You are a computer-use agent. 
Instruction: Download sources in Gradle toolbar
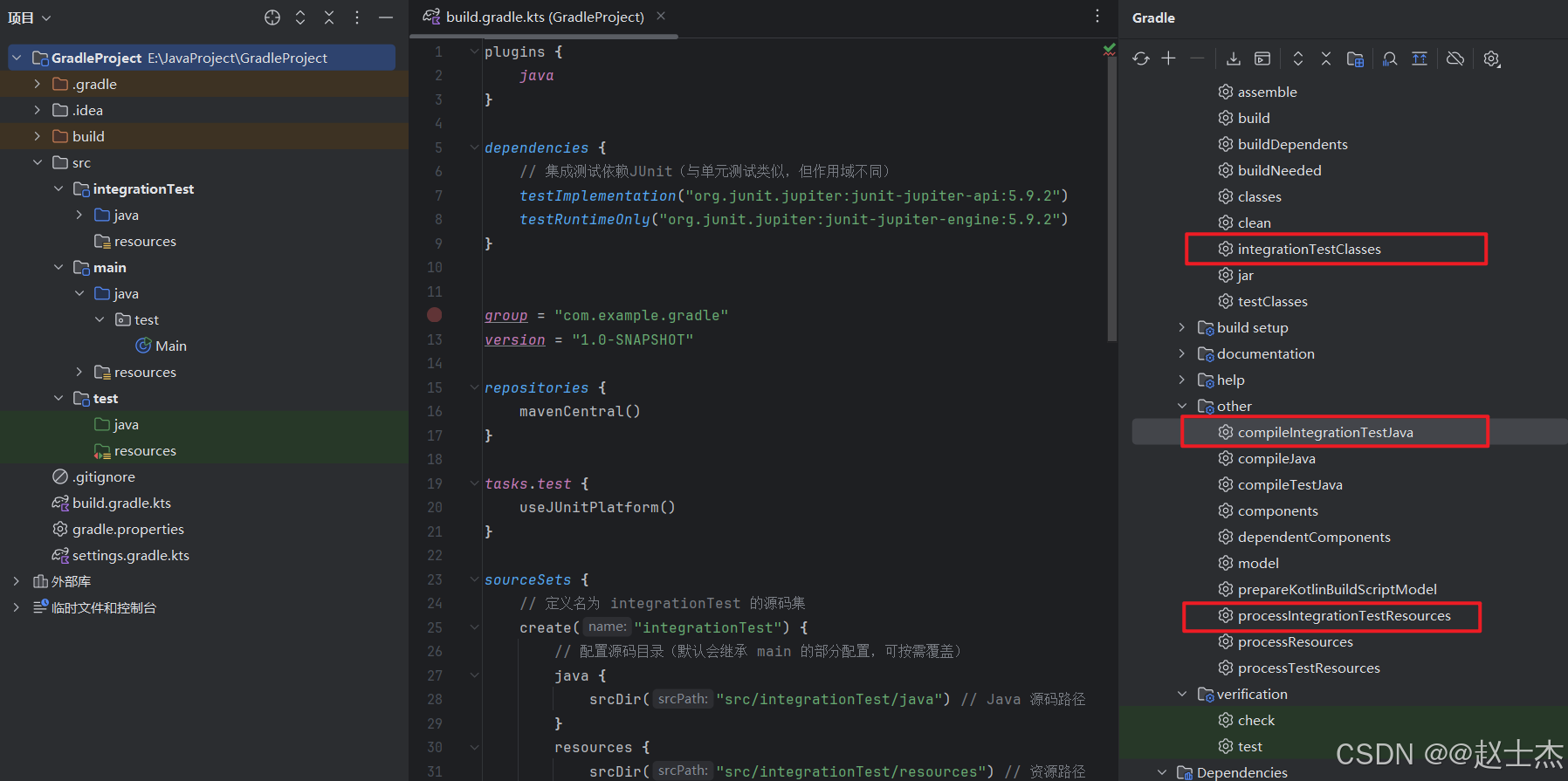coord(1234,58)
